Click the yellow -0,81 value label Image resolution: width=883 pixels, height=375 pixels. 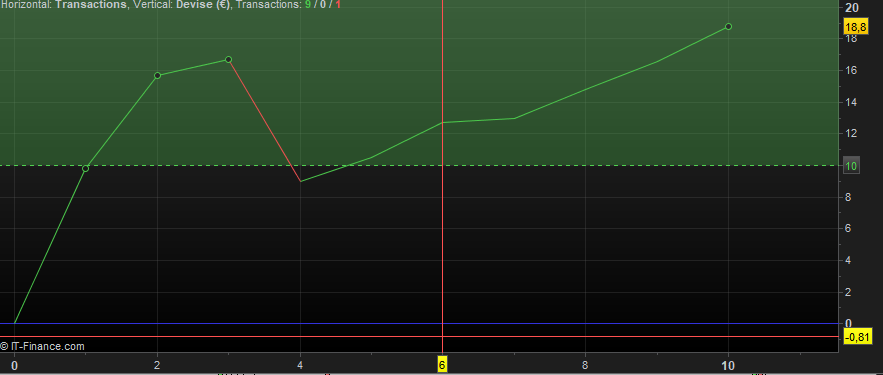tap(858, 337)
